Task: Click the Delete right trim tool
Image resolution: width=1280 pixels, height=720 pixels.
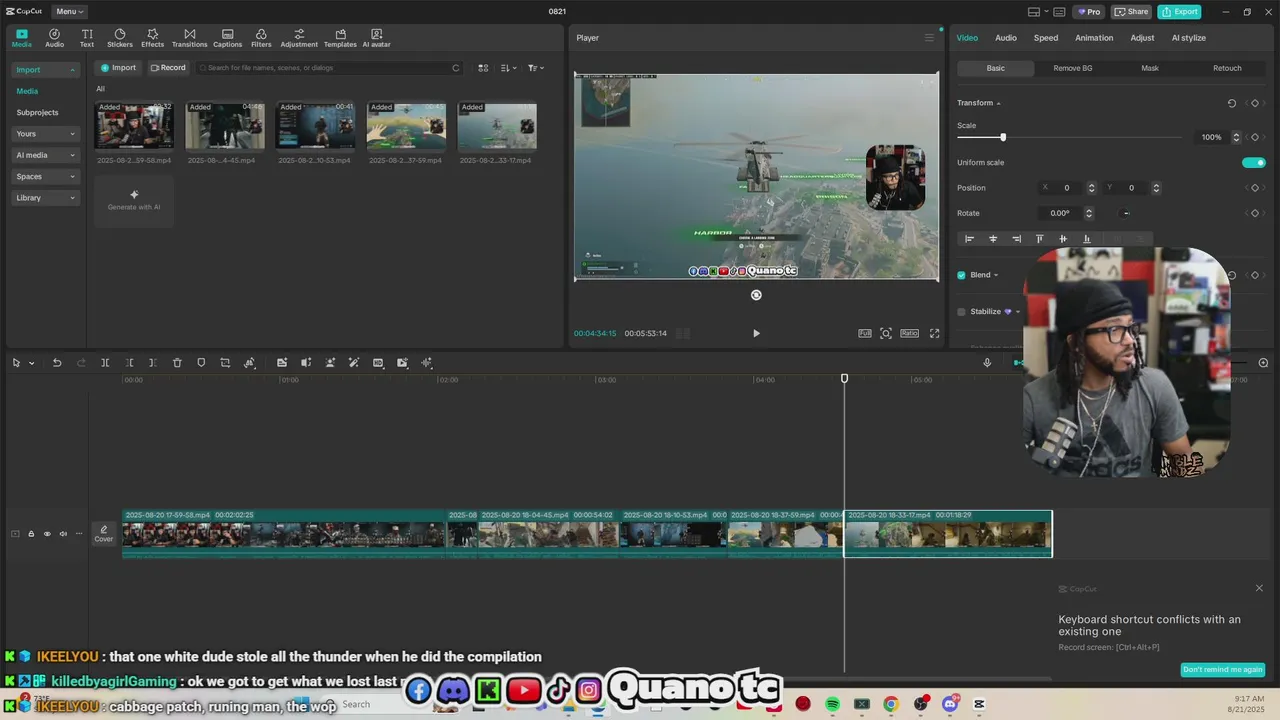Action: [153, 363]
